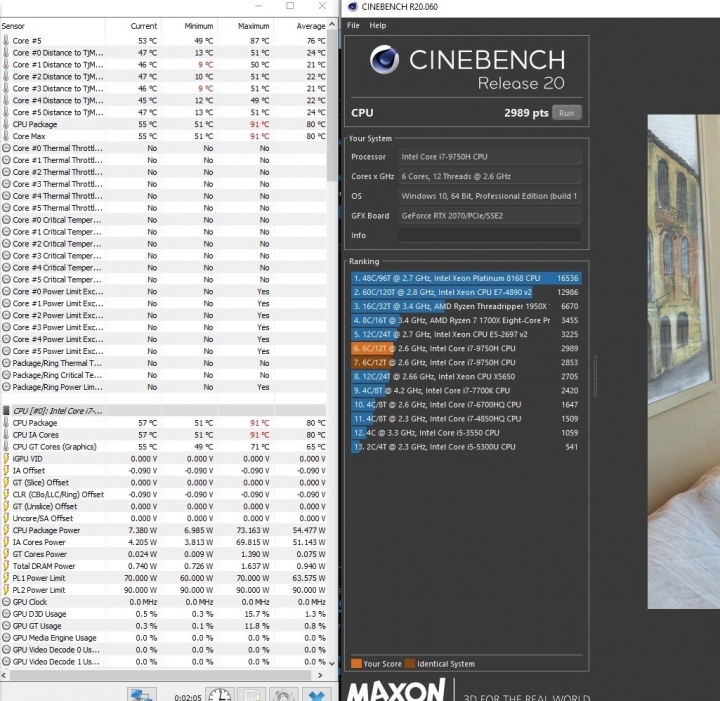Click the circle icon beside Core #0 Thermal Throttling

point(6,148)
